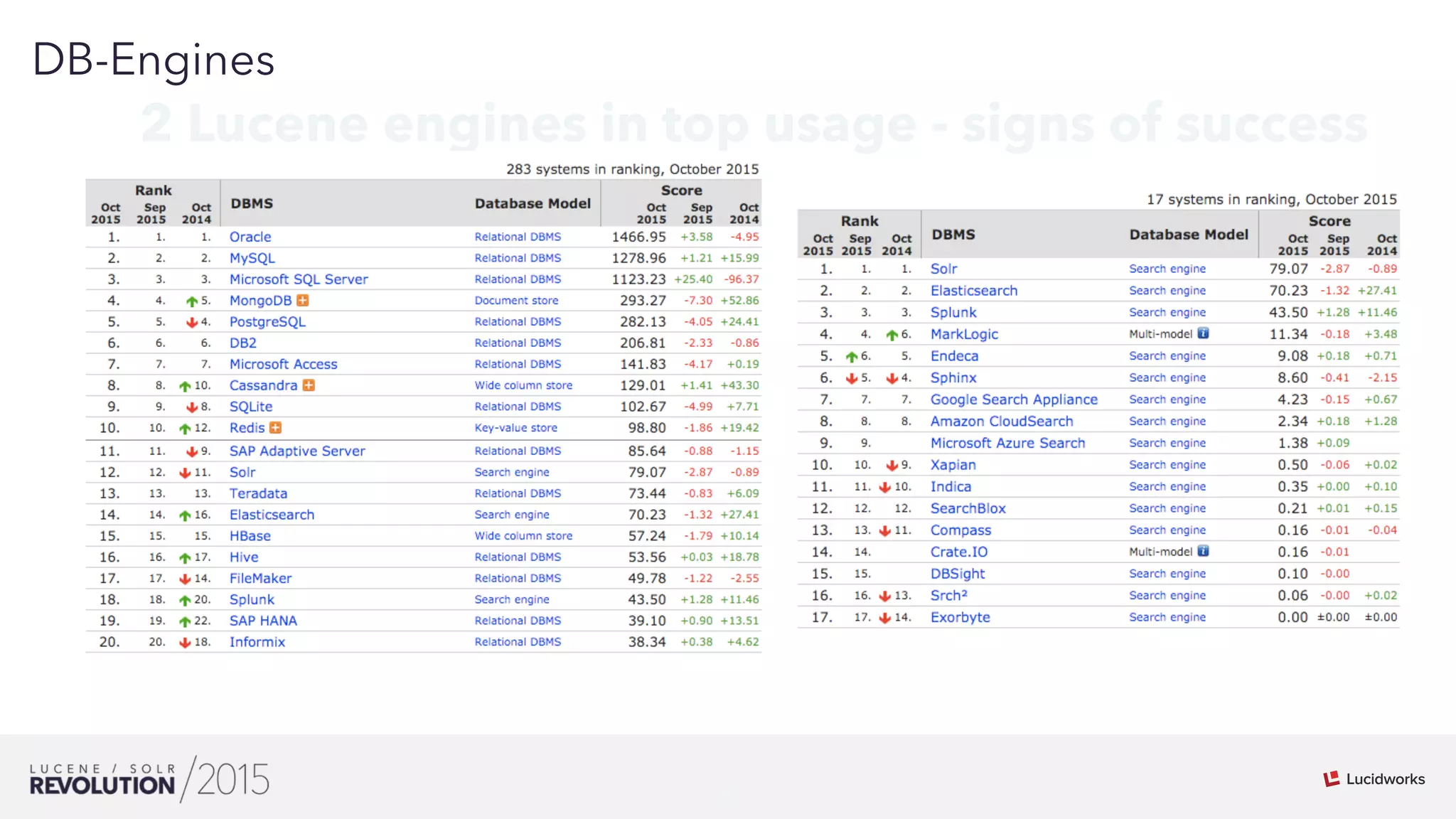Click the green up arrow in the Hive row
The width and height of the screenshot is (1456, 819).
tap(185, 558)
